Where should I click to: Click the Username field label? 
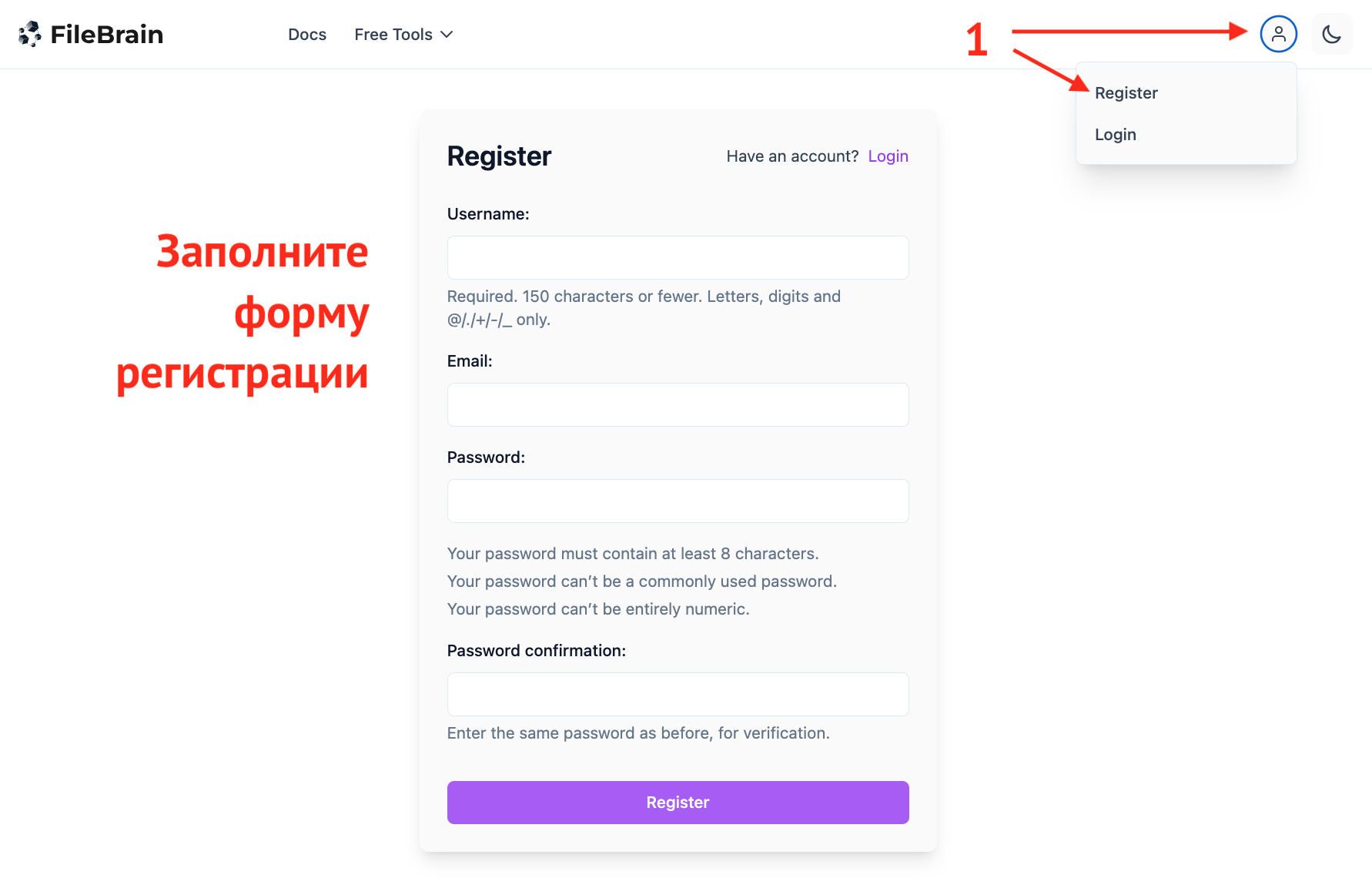488,214
